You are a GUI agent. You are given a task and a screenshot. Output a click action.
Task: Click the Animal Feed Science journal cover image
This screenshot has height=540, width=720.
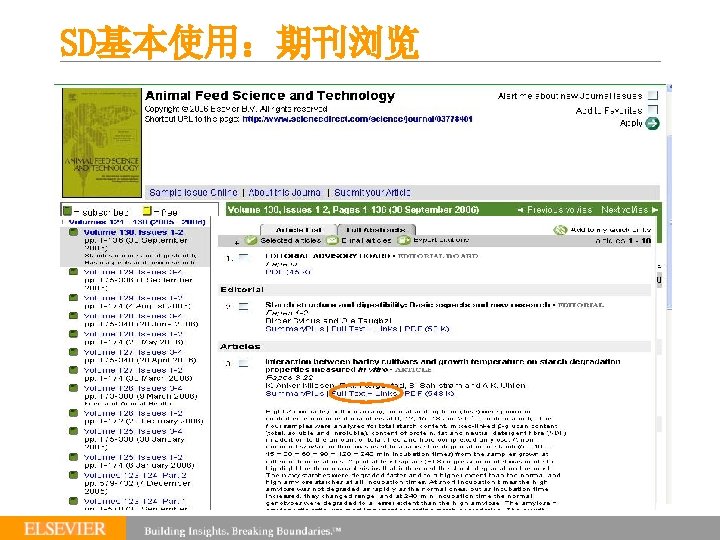[x=102, y=143]
